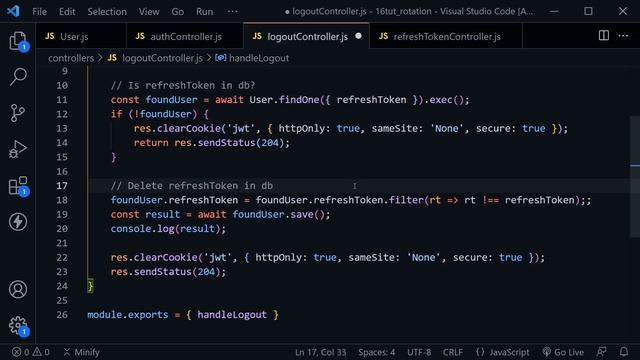Click line number 17 in the gutter
This screenshot has height=360, width=640.
coord(62,186)
